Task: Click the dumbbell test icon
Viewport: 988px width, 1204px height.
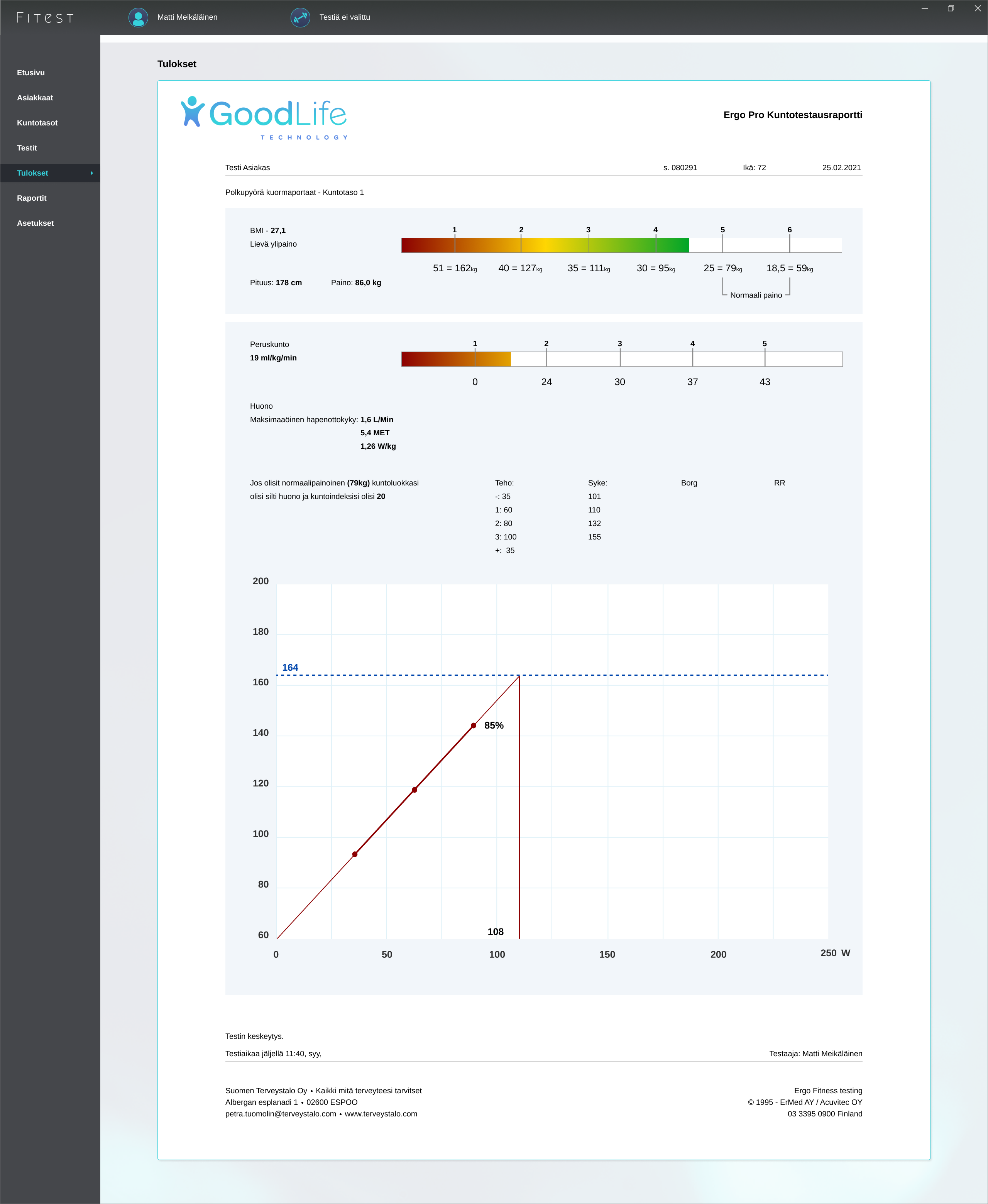Action: click(301, 17)
